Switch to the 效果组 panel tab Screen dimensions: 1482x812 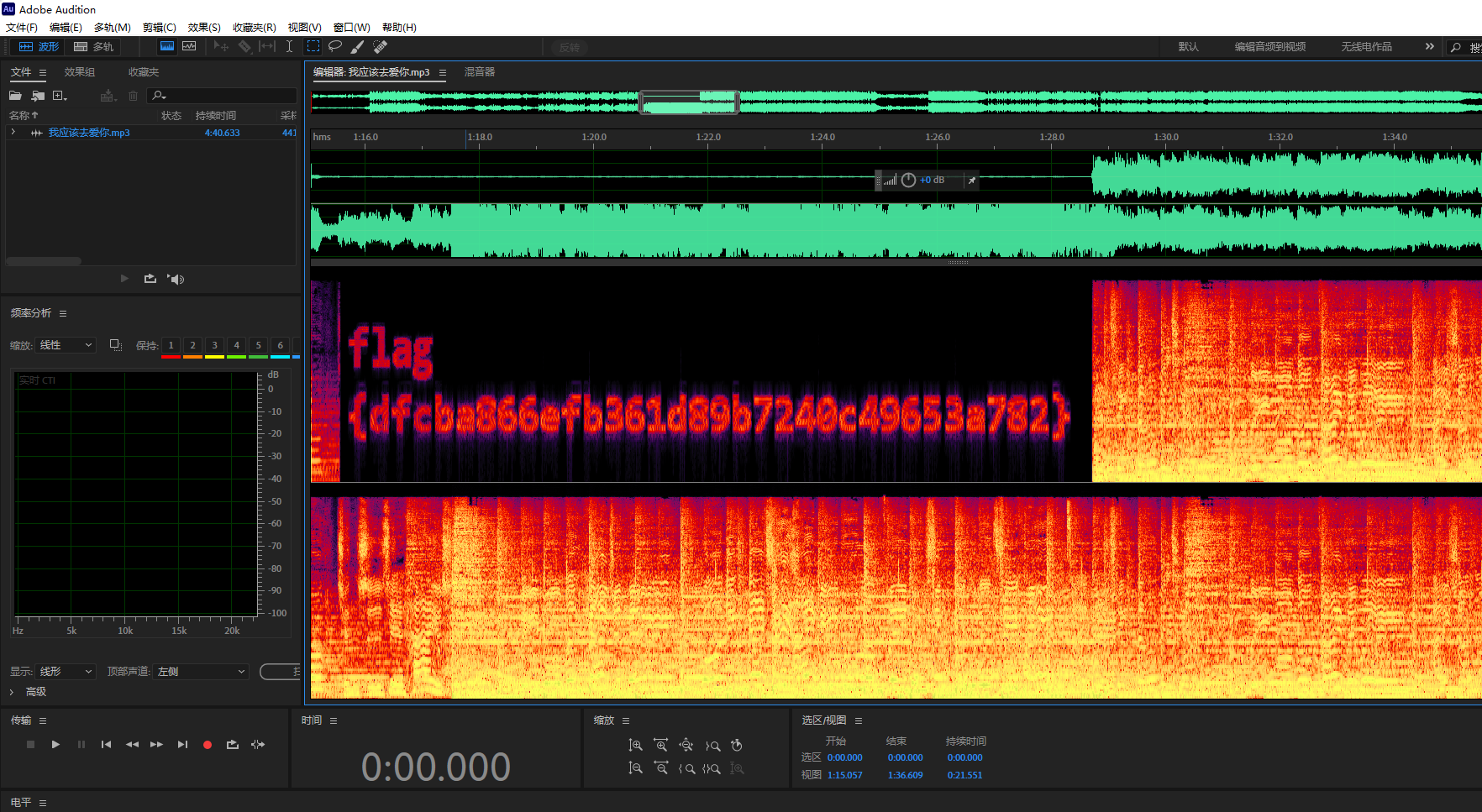point(80,72)
